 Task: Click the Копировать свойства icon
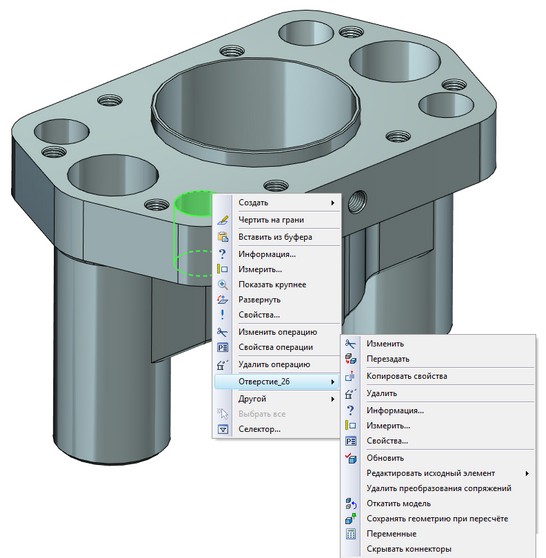(x=351, y=376)
